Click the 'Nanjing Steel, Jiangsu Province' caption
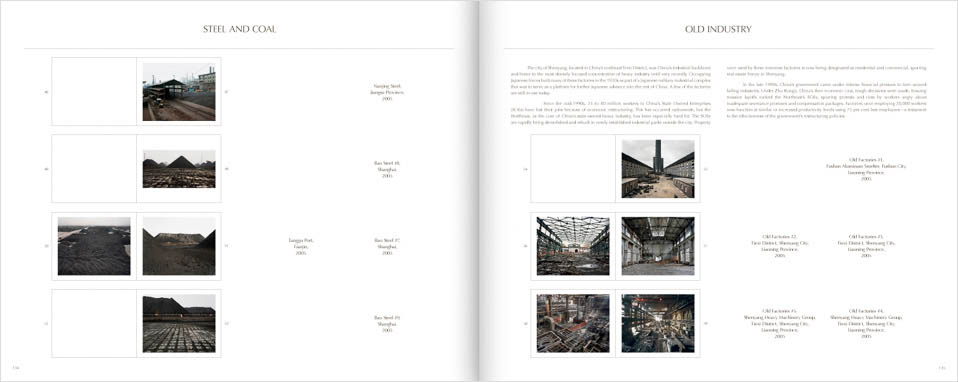The image size is (958, 382). pyautogui.click(x=387, y=92)
